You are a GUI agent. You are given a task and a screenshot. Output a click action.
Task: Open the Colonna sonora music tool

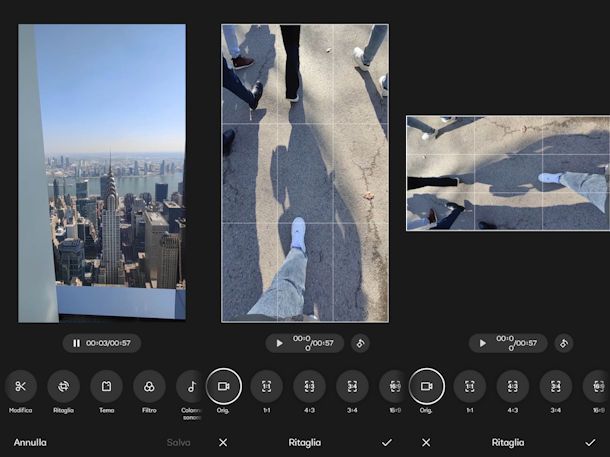click(x=191, y=386)
